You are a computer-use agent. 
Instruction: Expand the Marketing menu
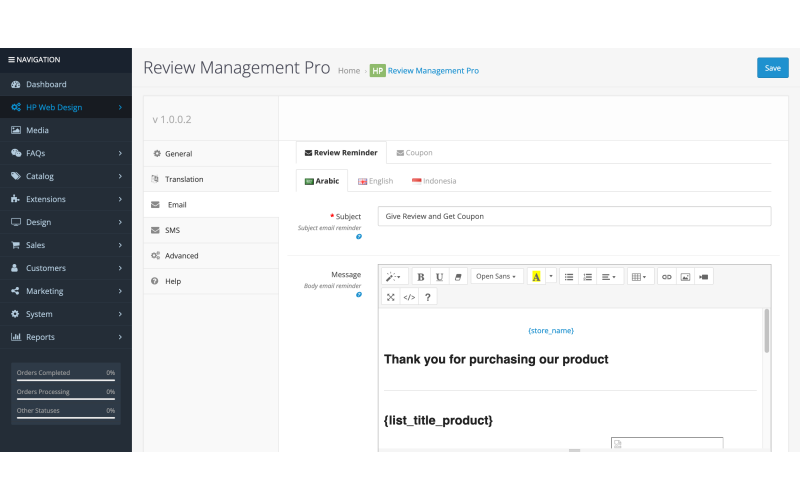click(66, 291)
